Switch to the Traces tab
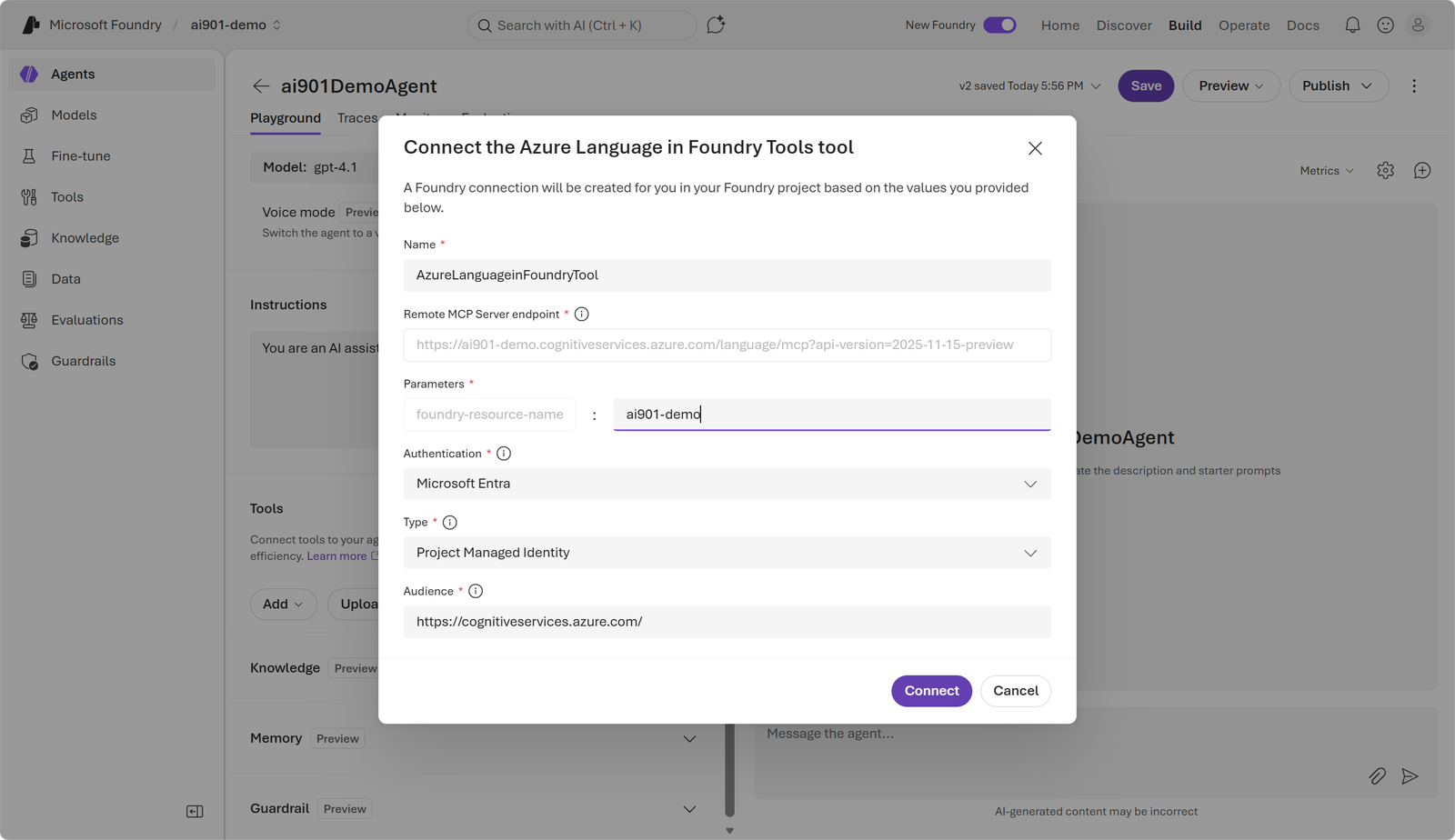 [357, 118]
